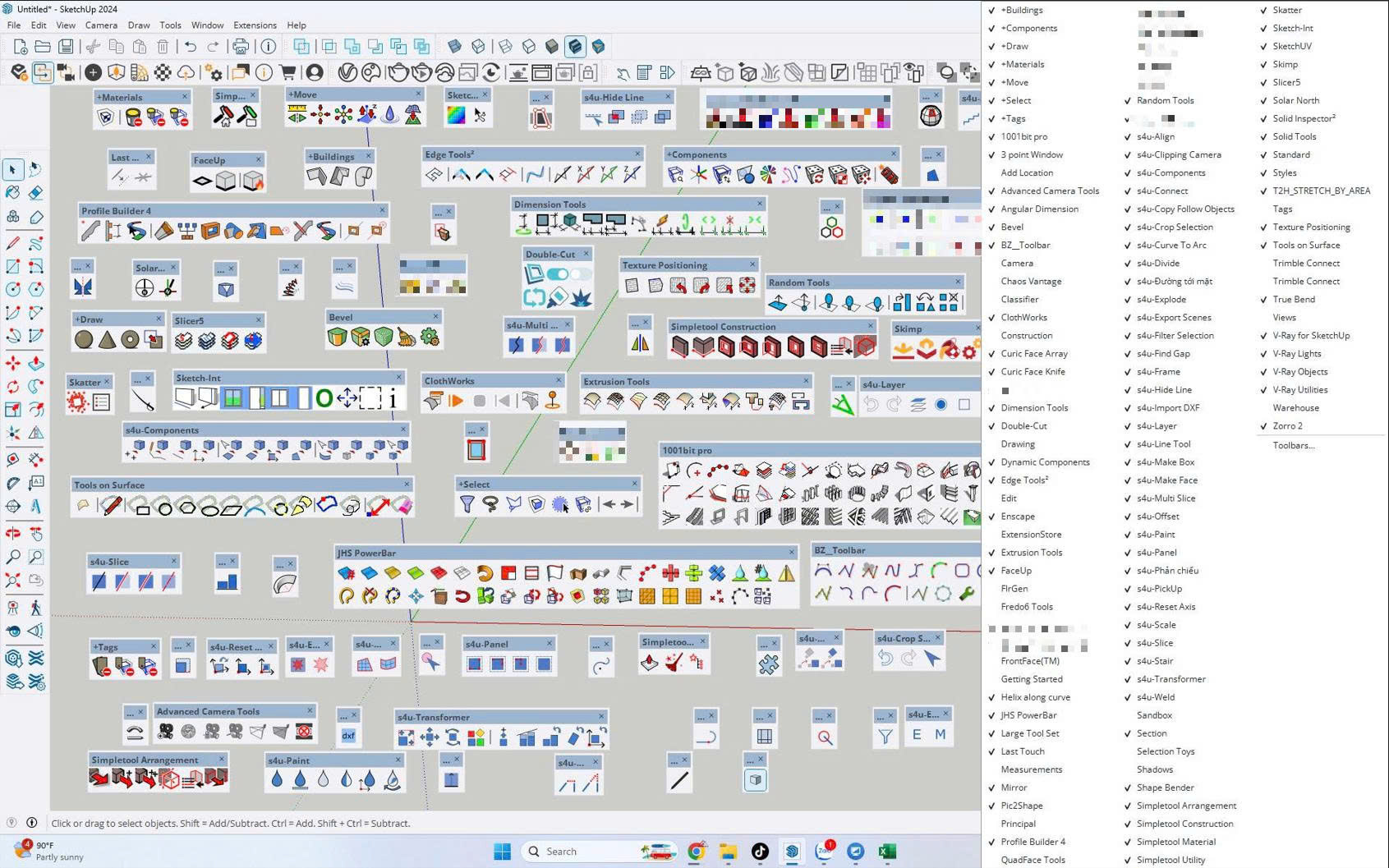Click the Bevel settings gear icon

430,337
